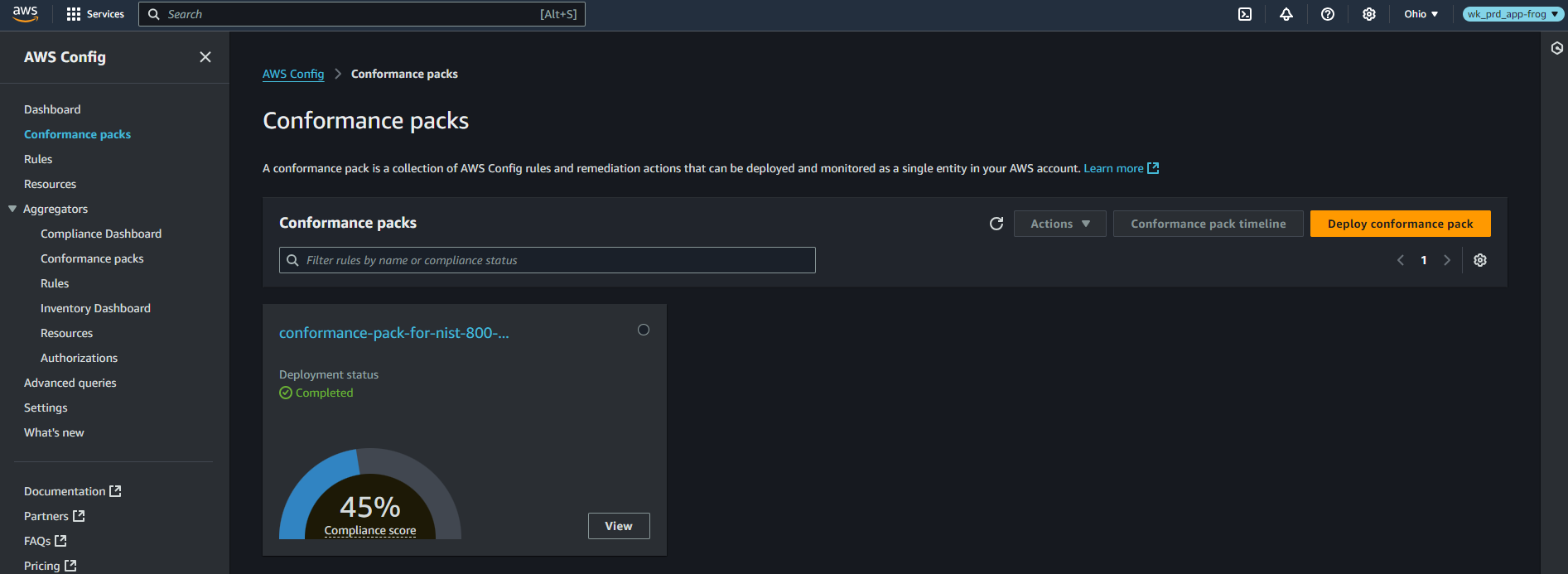Refresh the conformance packs list
Image resolution: width=1568 pixels, height=574 pixels.
tap(996, 224)
